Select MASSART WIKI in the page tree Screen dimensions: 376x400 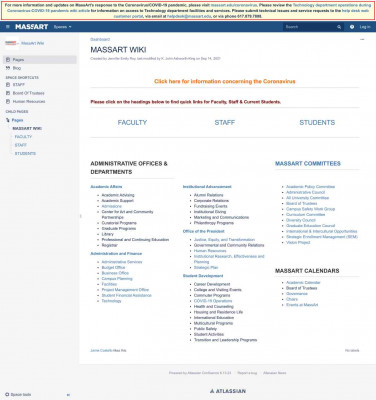click(x=27, y=128)
